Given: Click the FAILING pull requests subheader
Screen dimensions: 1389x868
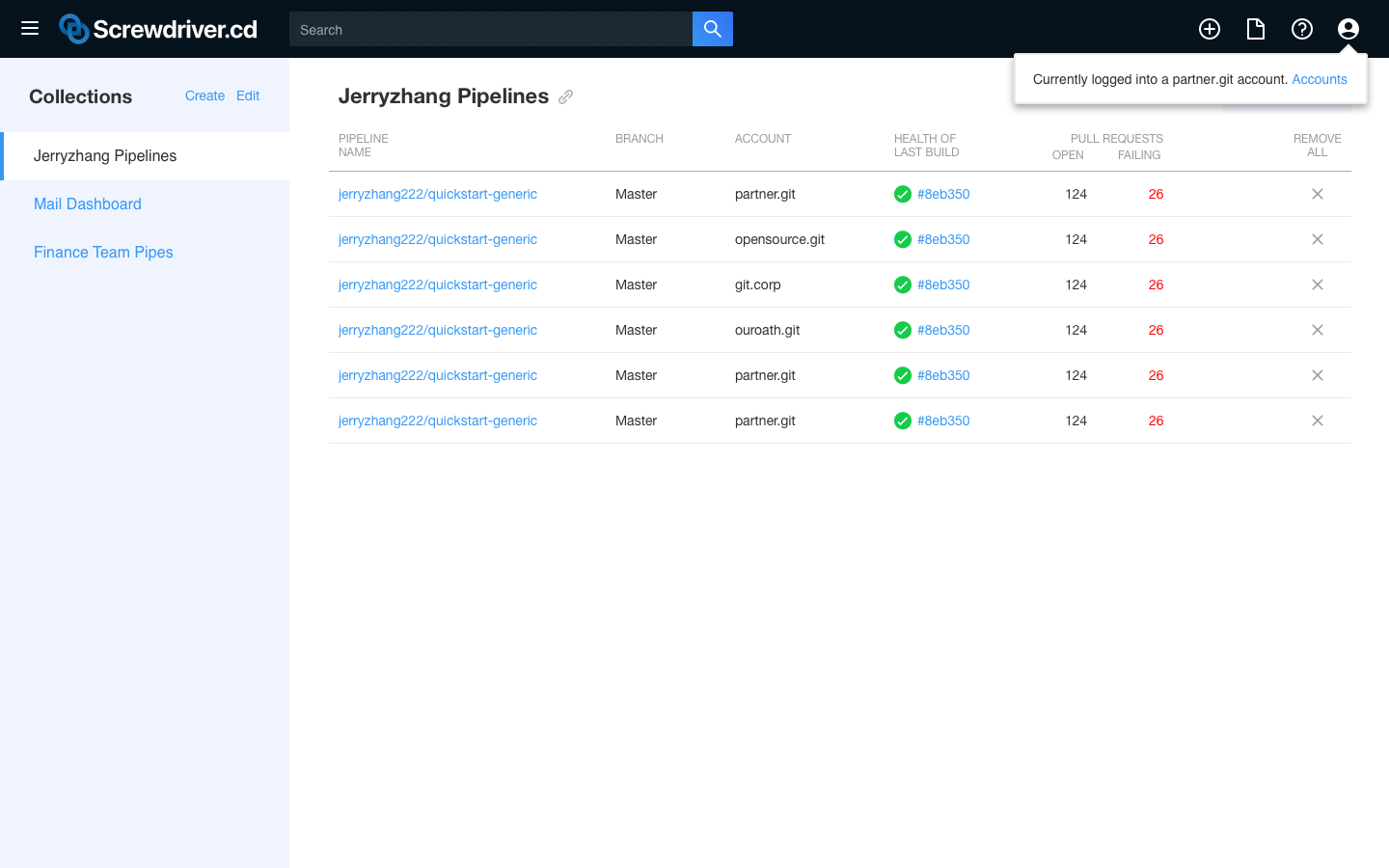Looking at the screenshot, I should [1139, 155].
